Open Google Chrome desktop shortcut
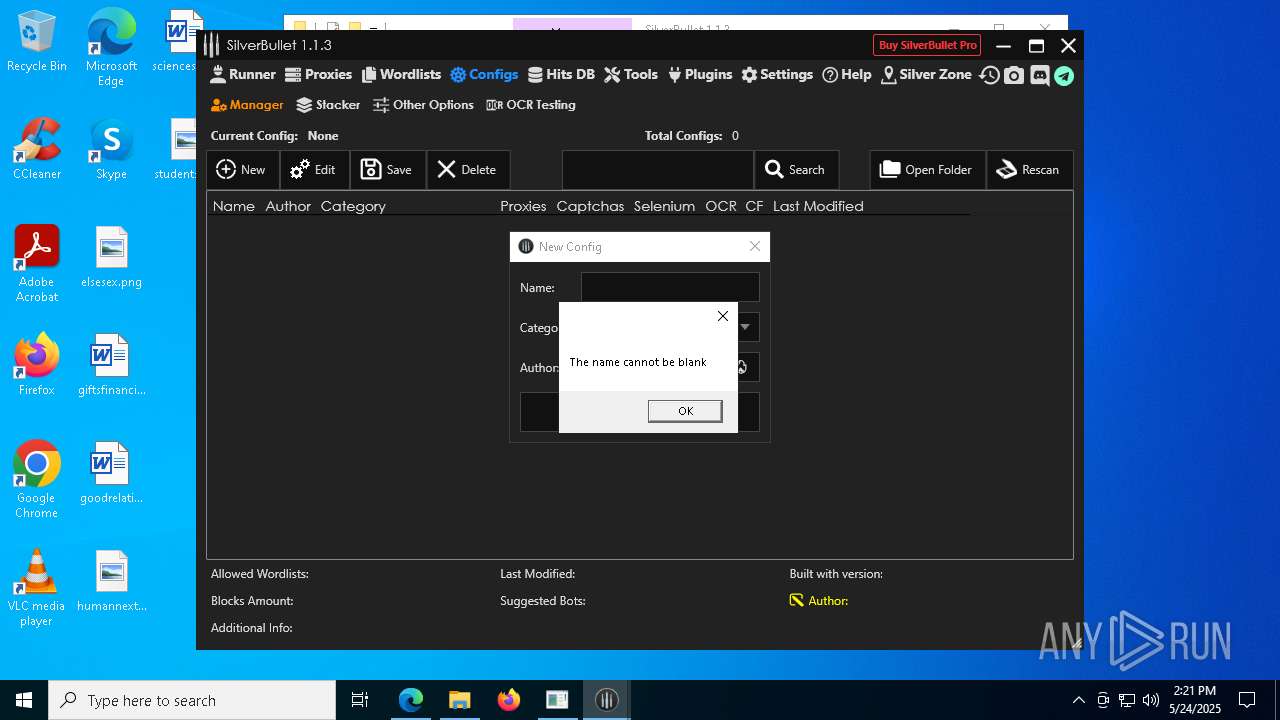This screenshot has width=1280, height=720. pyautogui.click(x=37, y=480)
